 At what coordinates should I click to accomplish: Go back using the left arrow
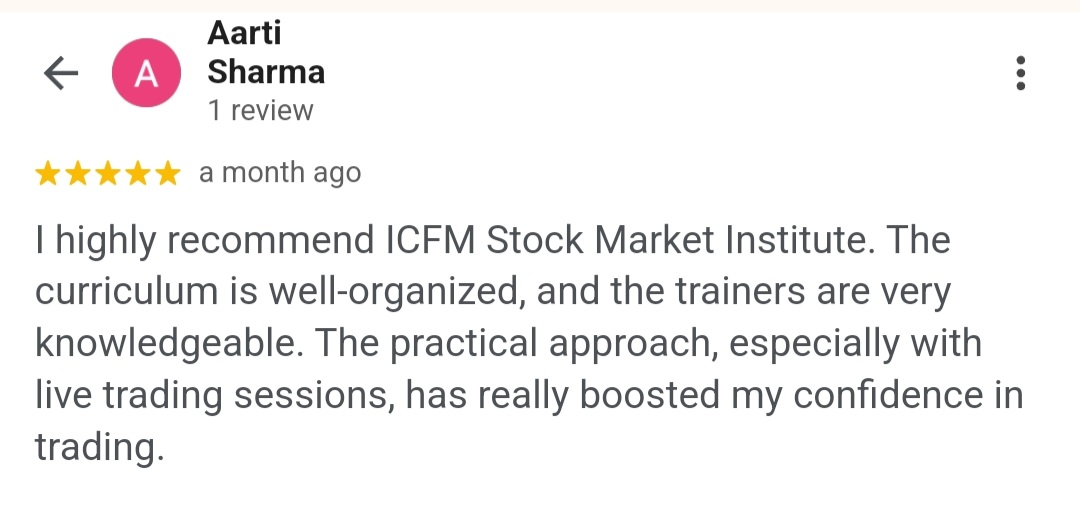coord(61,73)
